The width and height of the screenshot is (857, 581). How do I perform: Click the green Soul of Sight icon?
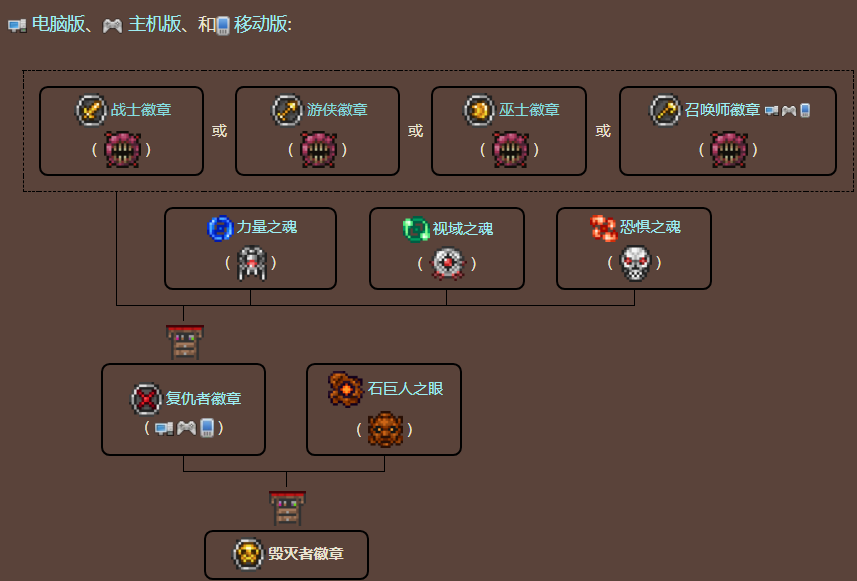coord(416,229)
